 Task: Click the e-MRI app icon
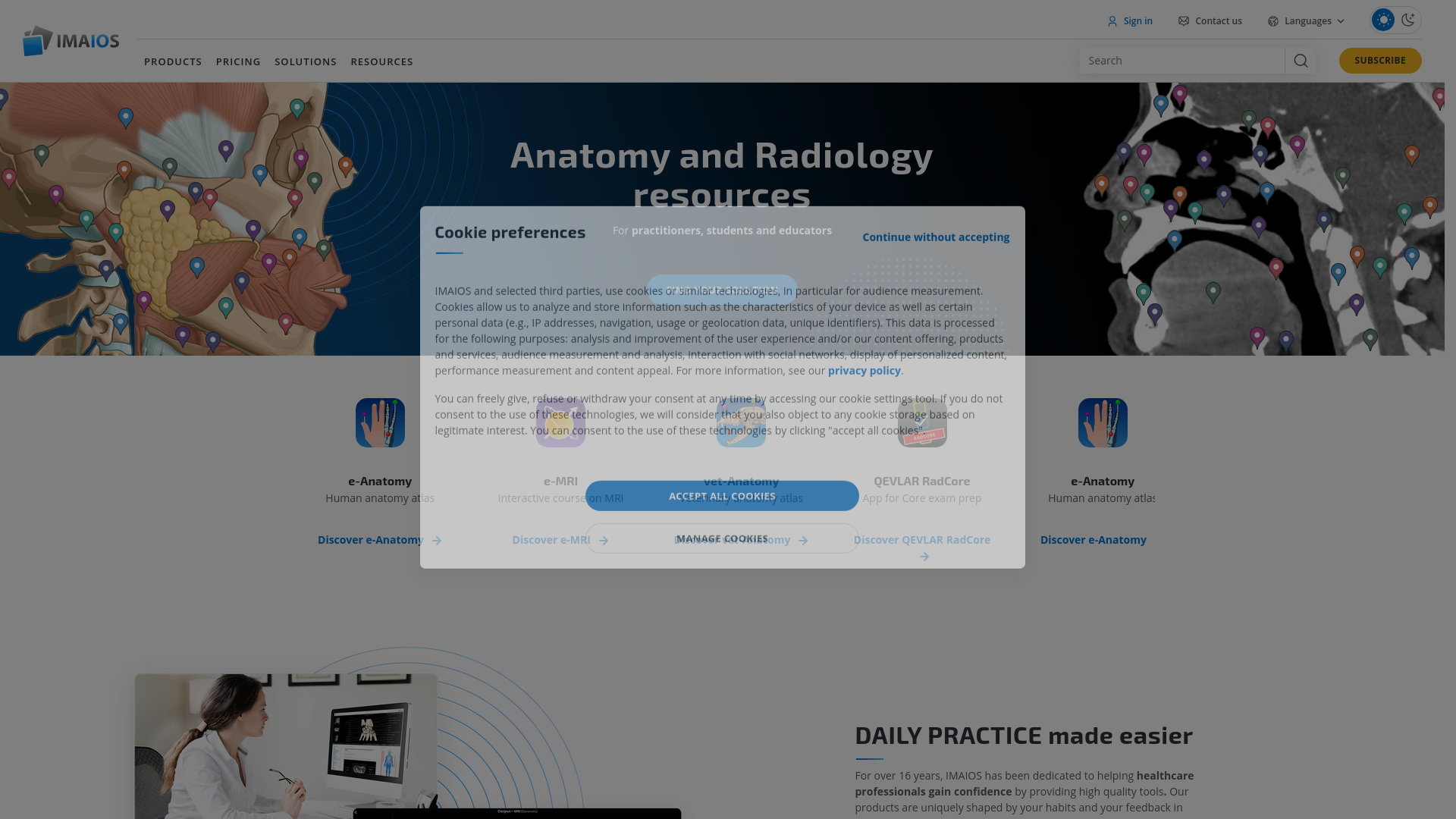[x=560, y=422]
